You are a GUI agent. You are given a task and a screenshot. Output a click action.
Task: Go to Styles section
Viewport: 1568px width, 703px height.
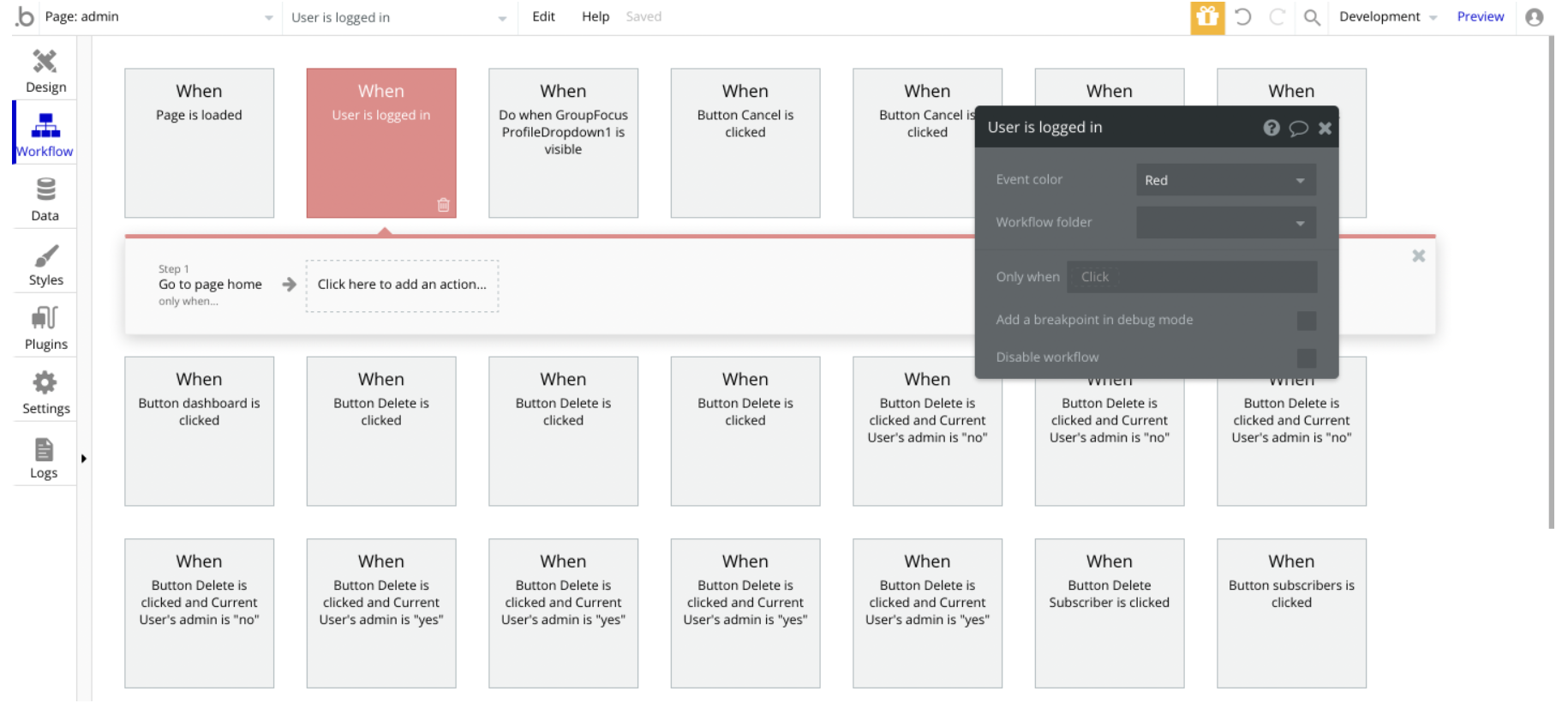tap(45, 264)
